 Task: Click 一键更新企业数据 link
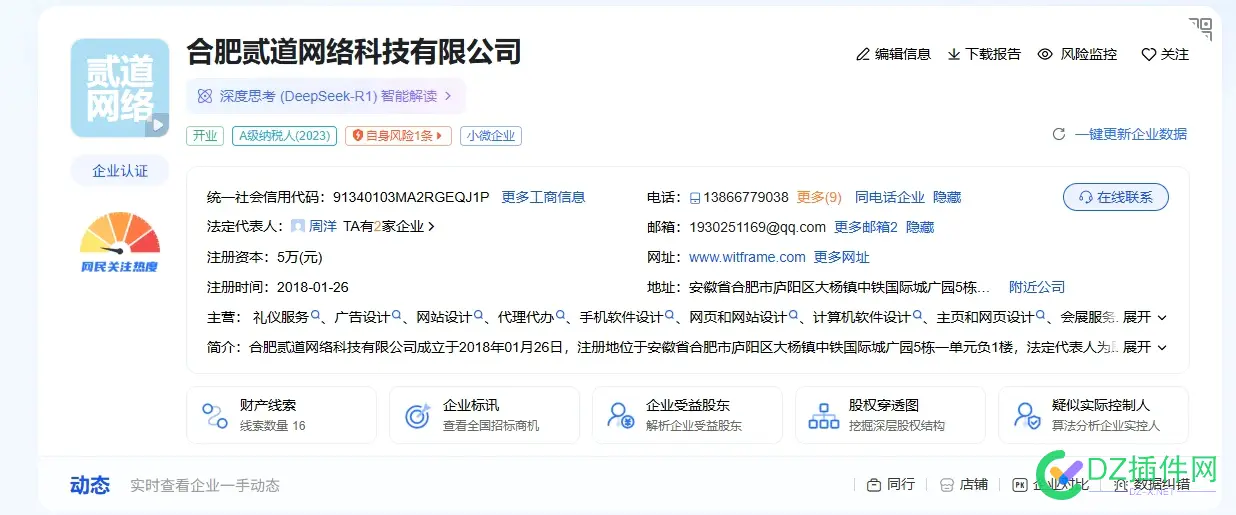click(1131, 134)
